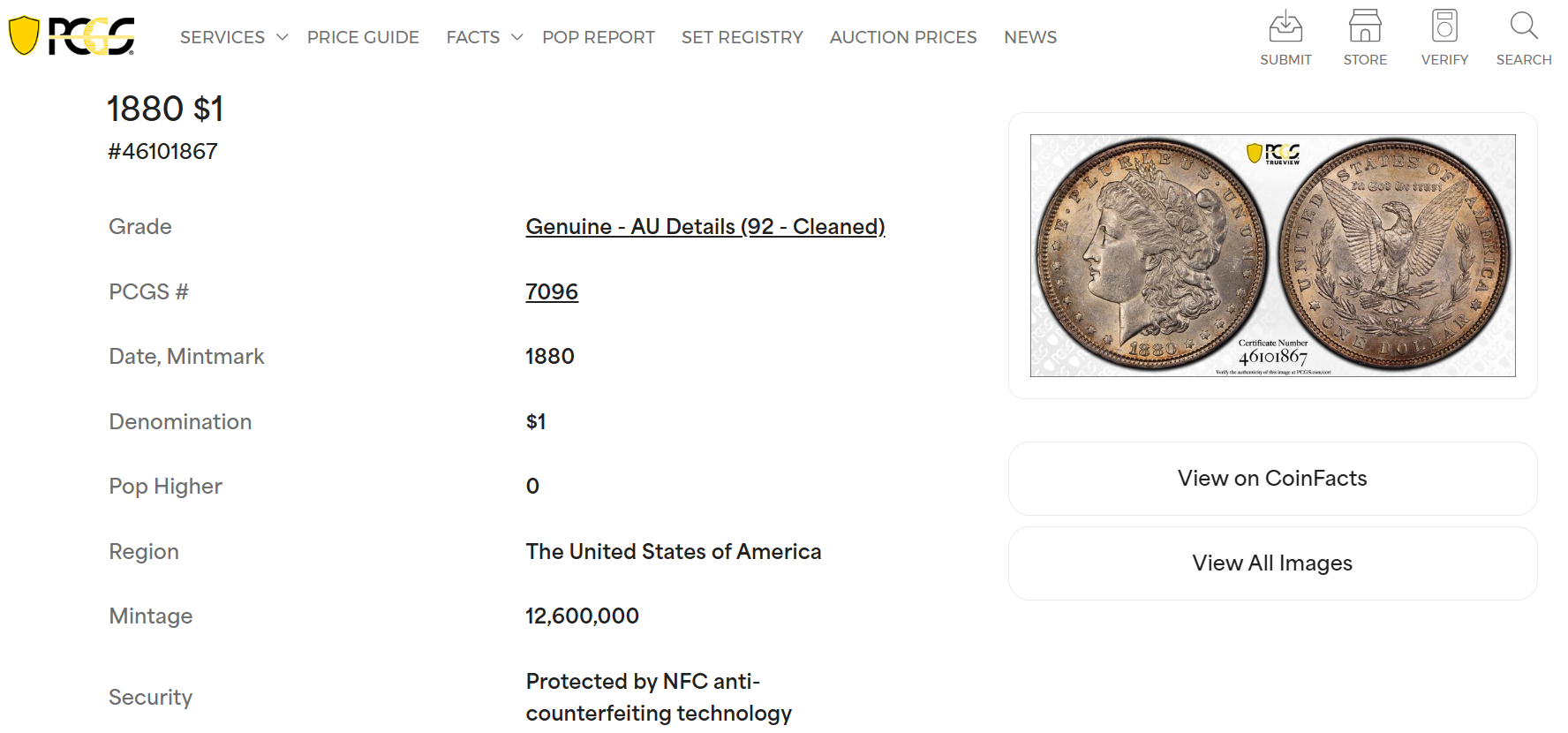Open the Services menu

222,37
